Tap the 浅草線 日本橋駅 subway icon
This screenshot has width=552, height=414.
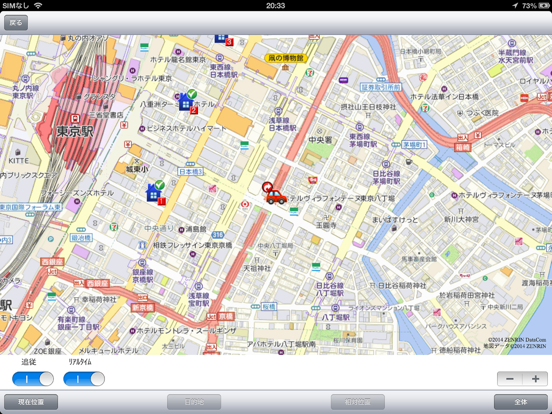[x=278, y=111]
